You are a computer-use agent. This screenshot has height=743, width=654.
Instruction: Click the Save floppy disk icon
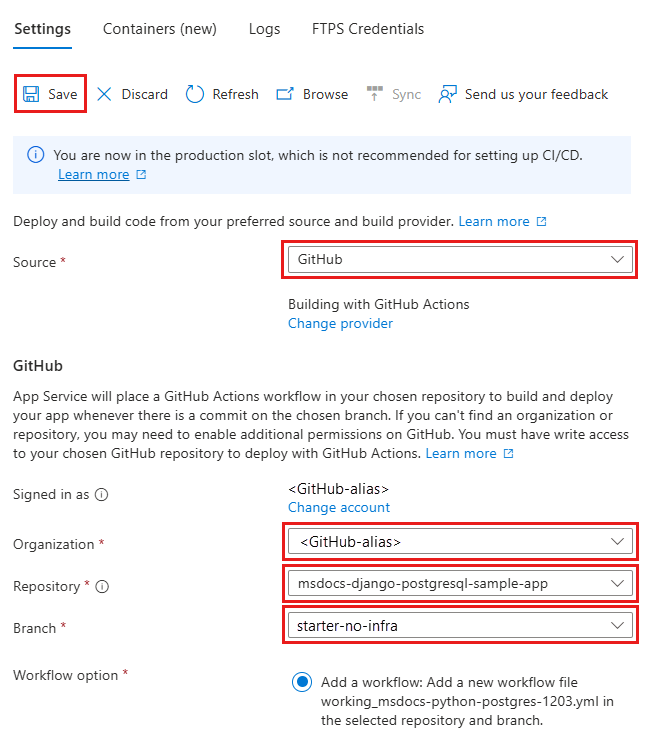tap(31, 94)
